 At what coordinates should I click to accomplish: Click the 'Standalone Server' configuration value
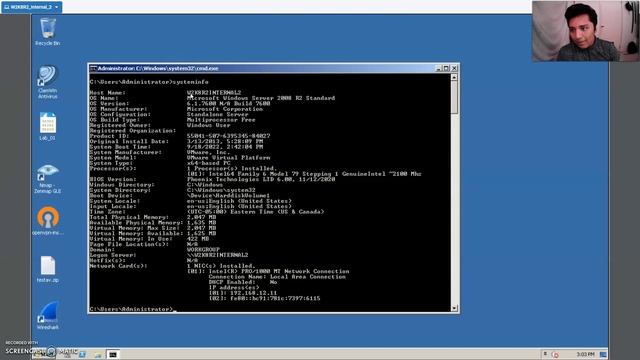(x=218, y=114)
